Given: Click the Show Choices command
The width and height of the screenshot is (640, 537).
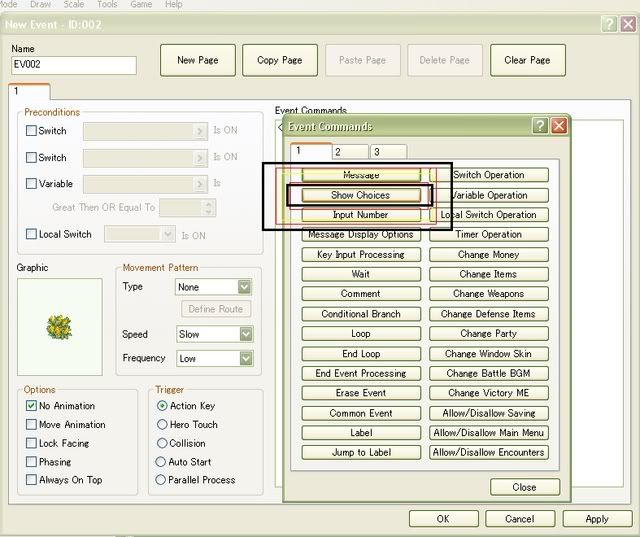Looking at the screenshot, I should pos(361,195).
